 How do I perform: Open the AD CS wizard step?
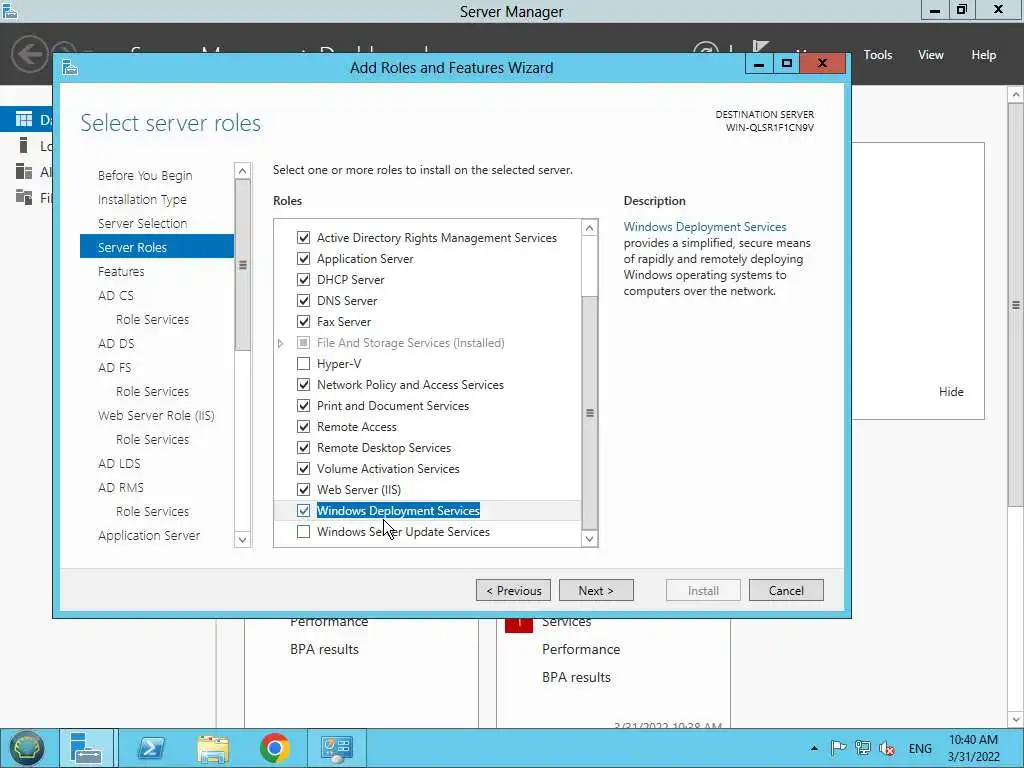pyautogui.click(x=116, y=295)
